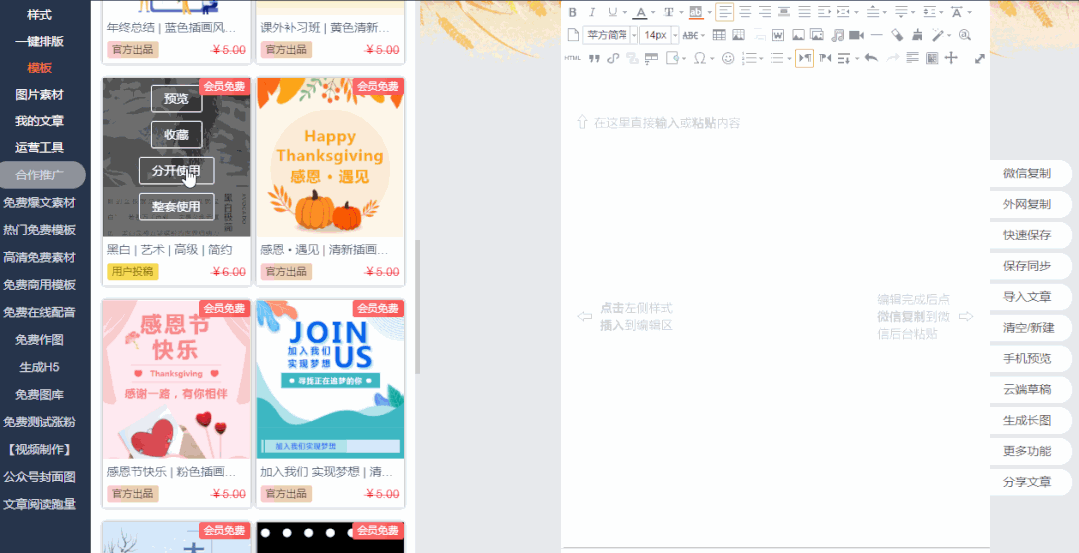This screenshot has height=553, width=1079.
Task: Toggle left-to-right paragraph direction
Action: tap(804, 58)
